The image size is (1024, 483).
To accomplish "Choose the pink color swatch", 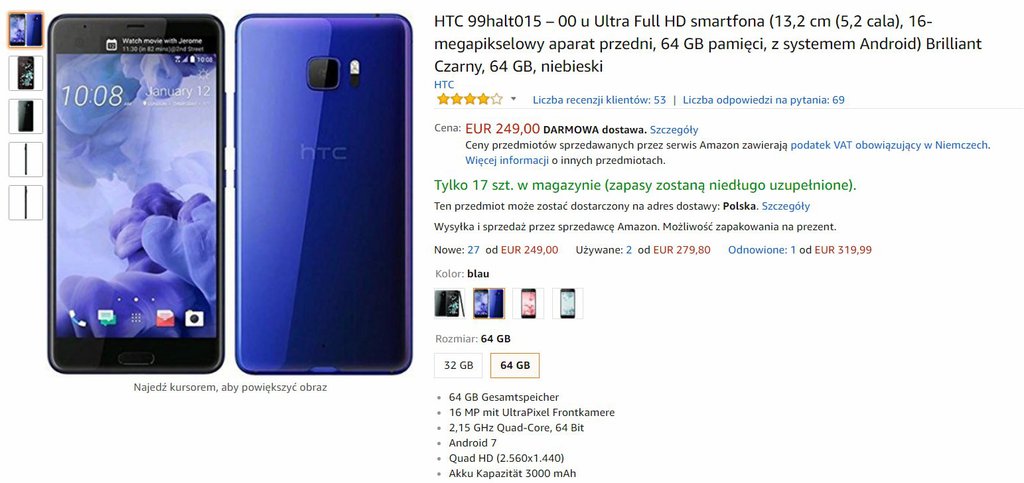I will (x=528, y=304).
